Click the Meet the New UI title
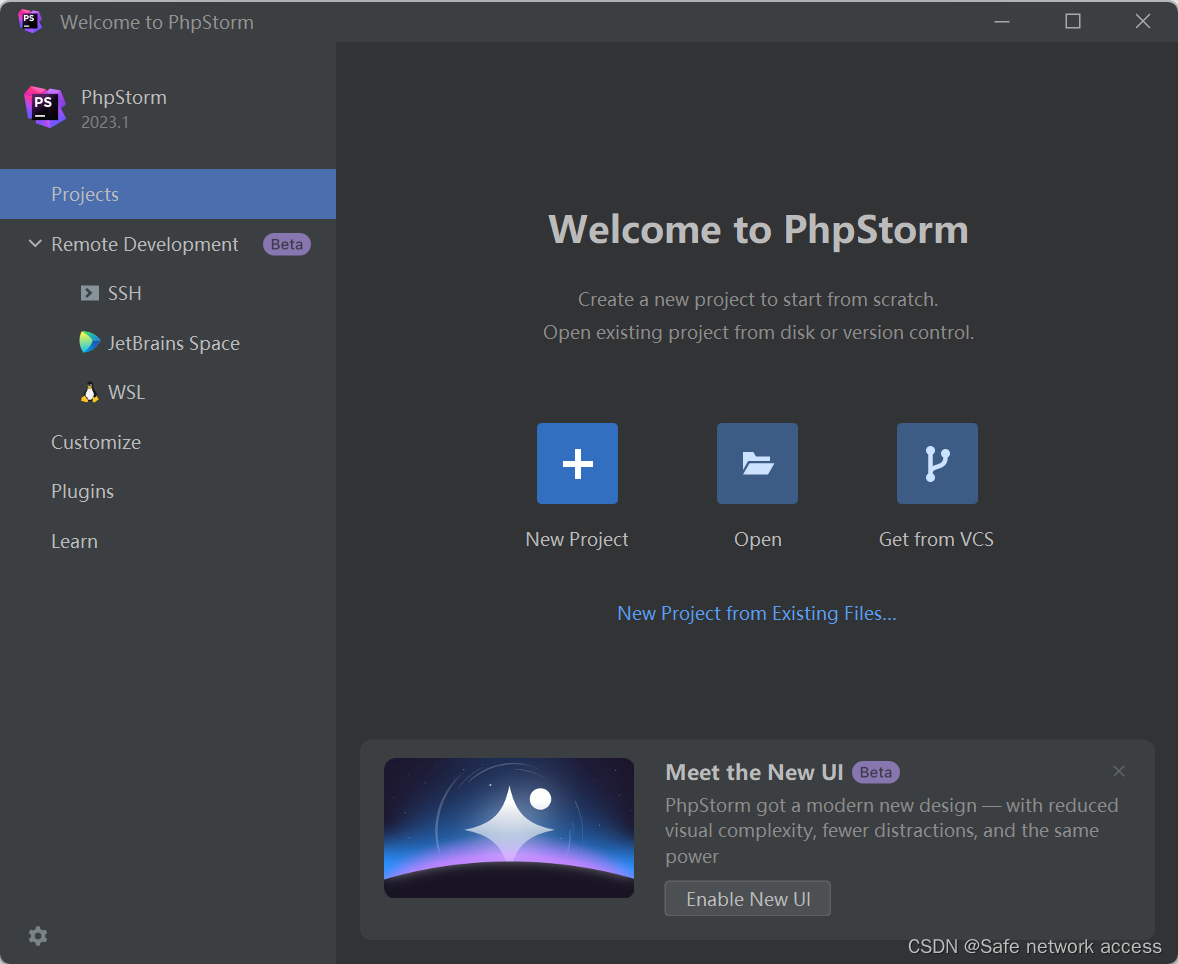 click(x=754, y=772)
